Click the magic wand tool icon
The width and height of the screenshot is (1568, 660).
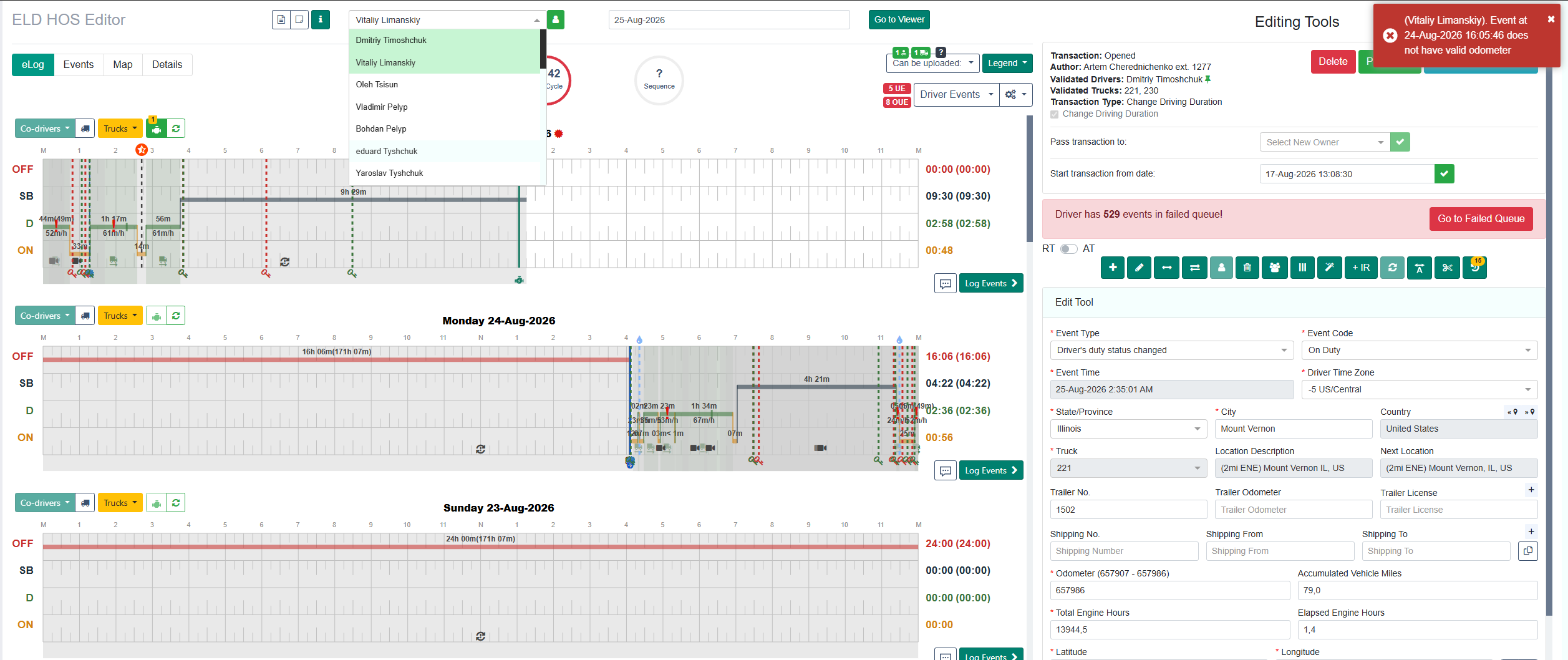click(1329, 268)
